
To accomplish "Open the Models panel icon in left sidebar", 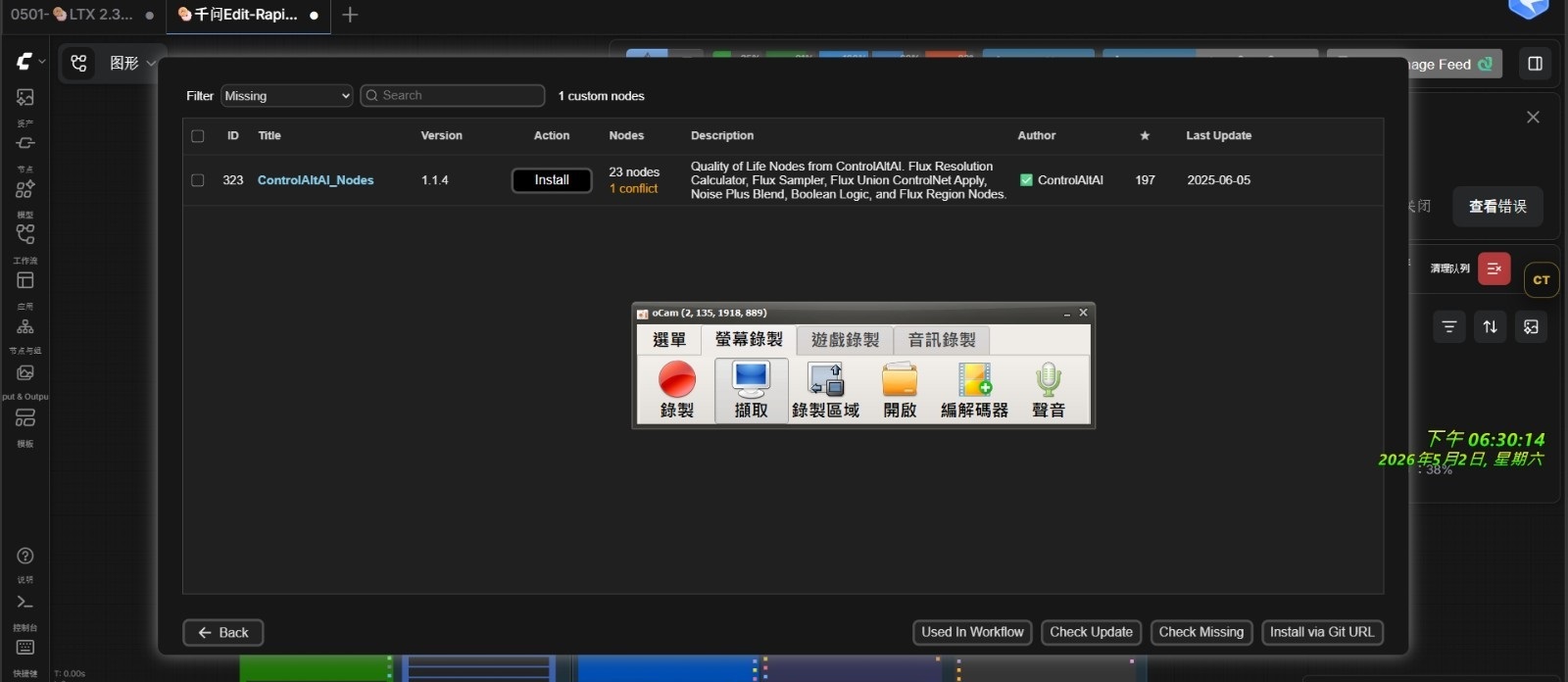I will click(x=25, y=188).
